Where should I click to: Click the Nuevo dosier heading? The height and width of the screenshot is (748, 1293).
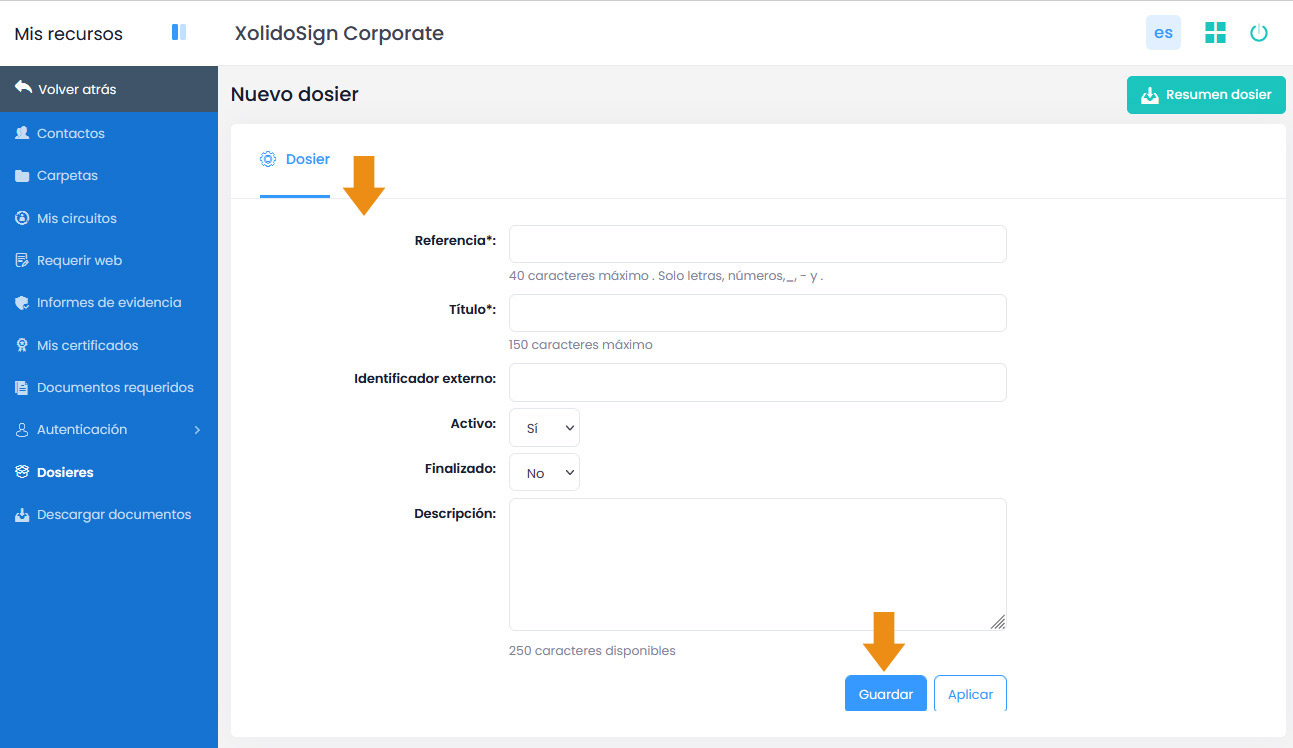pos(295,94)
